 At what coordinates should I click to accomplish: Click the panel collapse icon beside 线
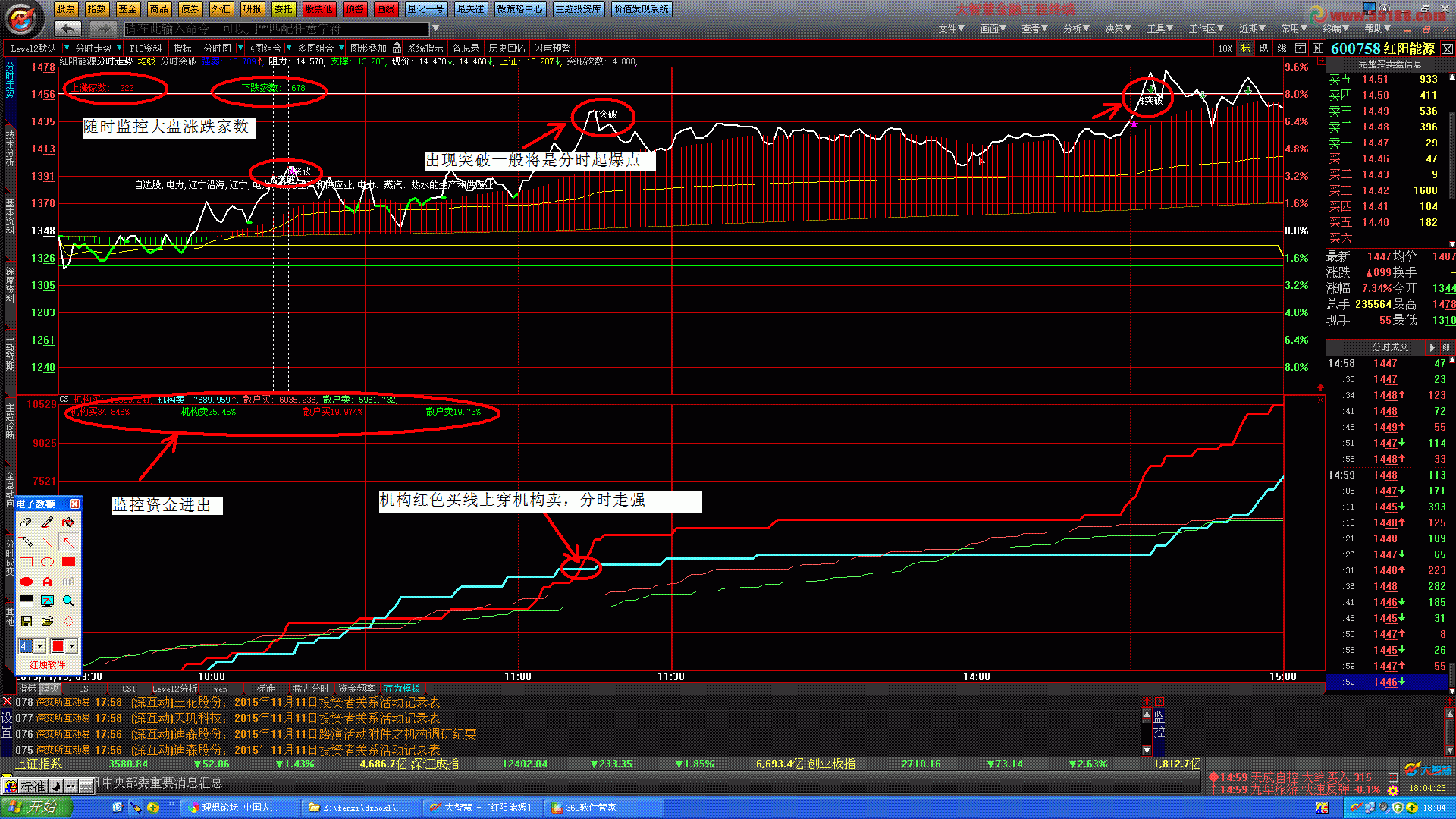click(x=1300, y=48)
